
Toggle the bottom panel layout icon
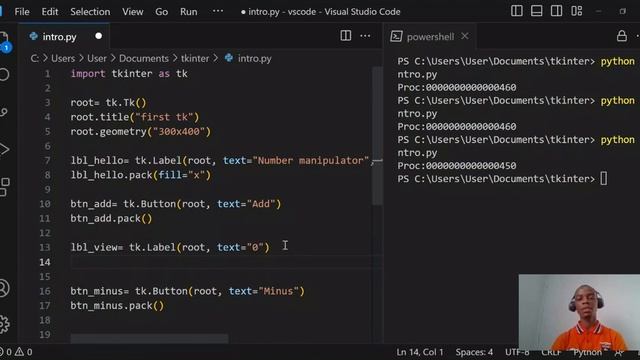[537, 11]
